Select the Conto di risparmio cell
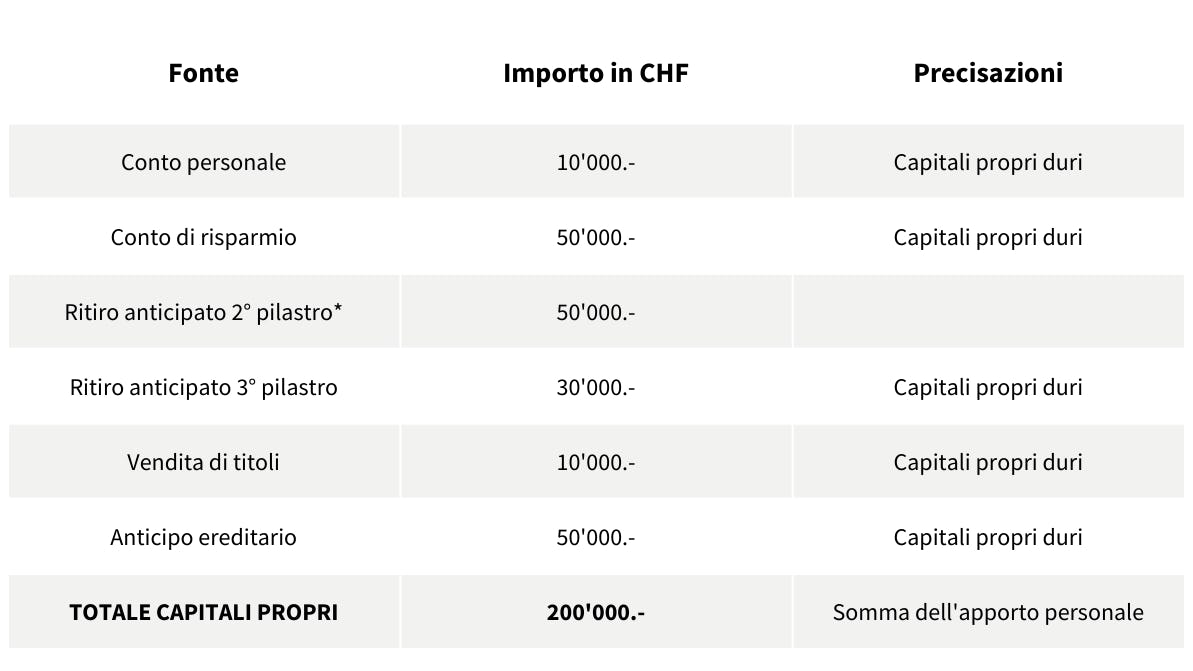Viewport: 1193px width, 671px height. pyautogui.click(x=203, y=237)
